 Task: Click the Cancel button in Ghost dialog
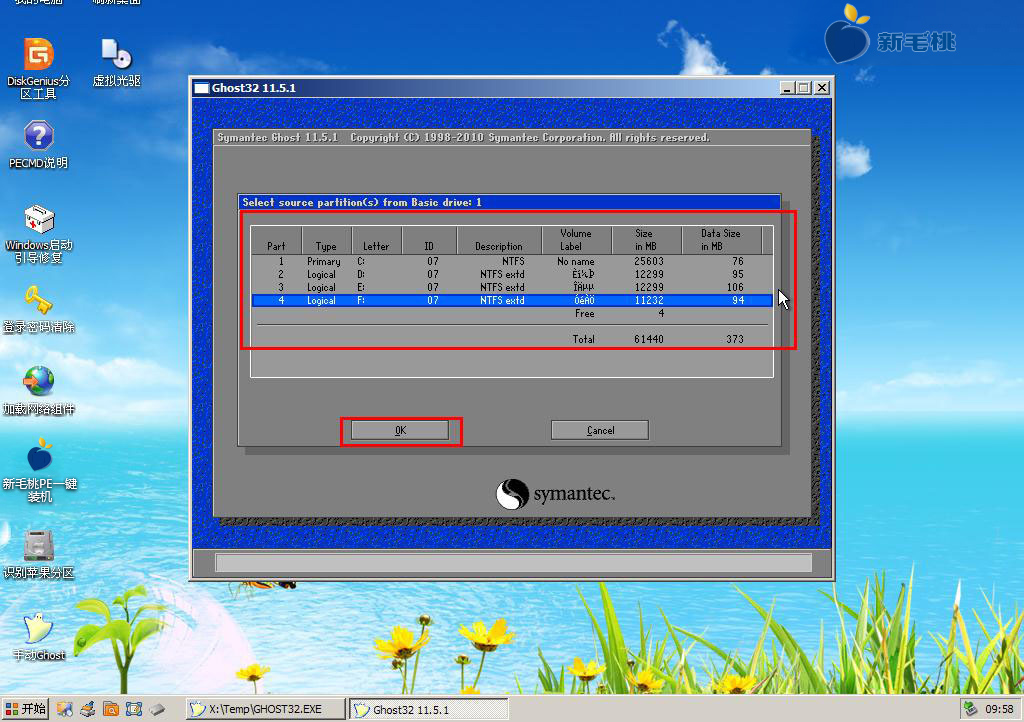[x=600, y=430]
